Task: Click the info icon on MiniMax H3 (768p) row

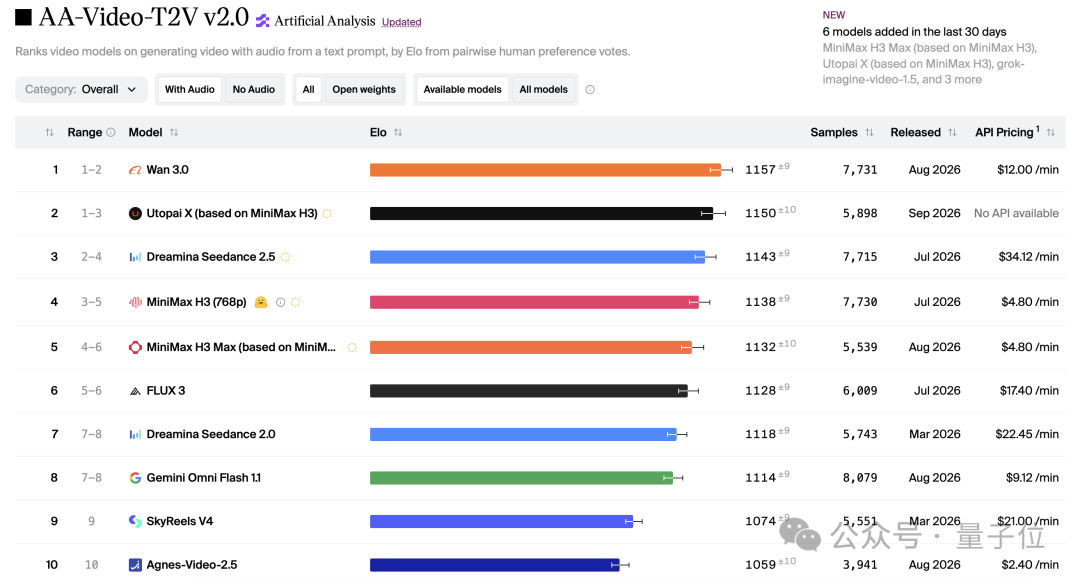Action: (280, 302)
